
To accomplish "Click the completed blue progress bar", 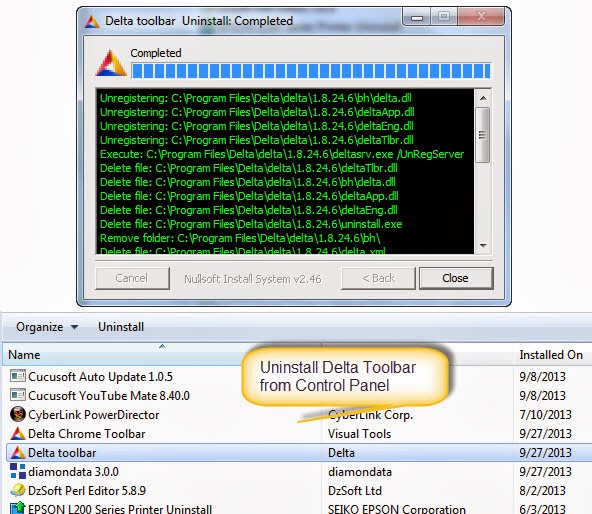I will [x=311, y=71].
